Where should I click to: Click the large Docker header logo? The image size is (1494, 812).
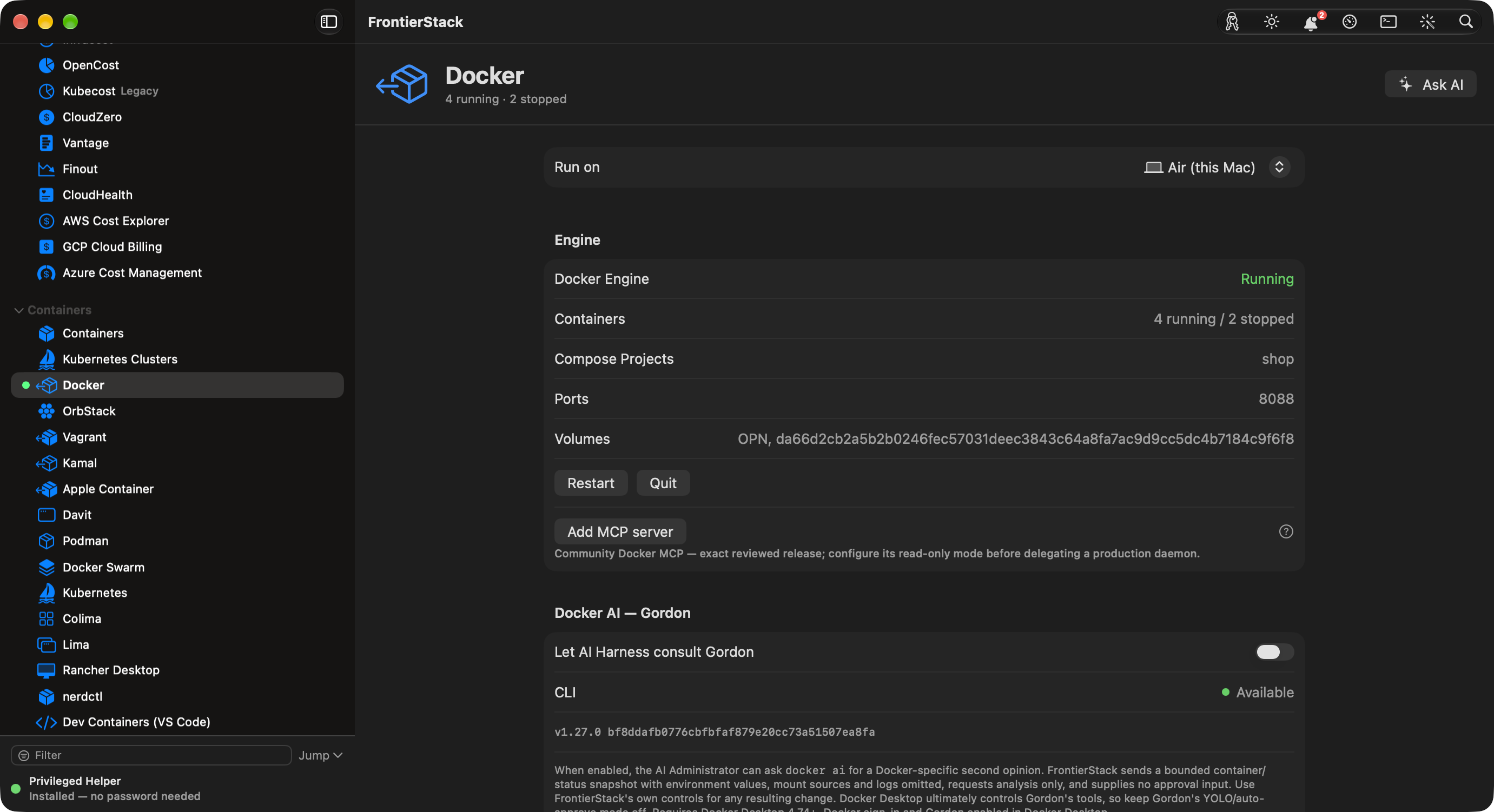pyautogui.click(x=402, y=85)
